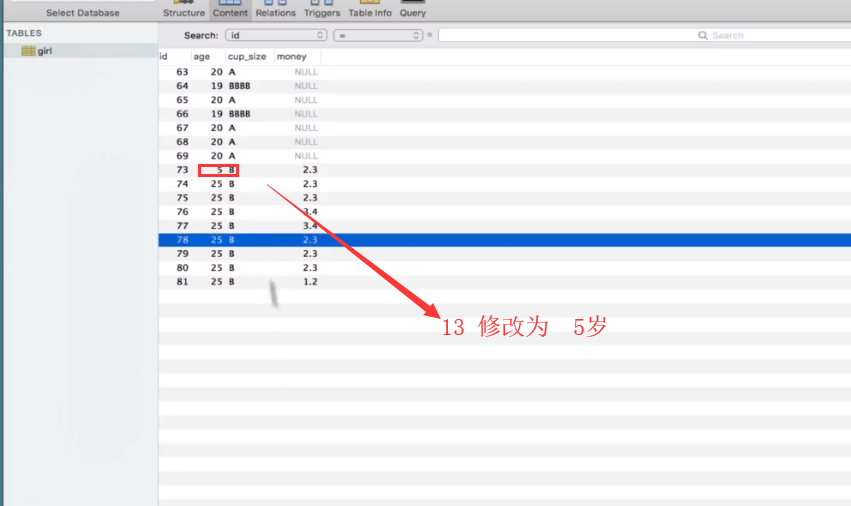Image resolution: width=851 pixels, height=506 pixels.
Task: Open the Select Database chooser
Action: click(82, 12)
